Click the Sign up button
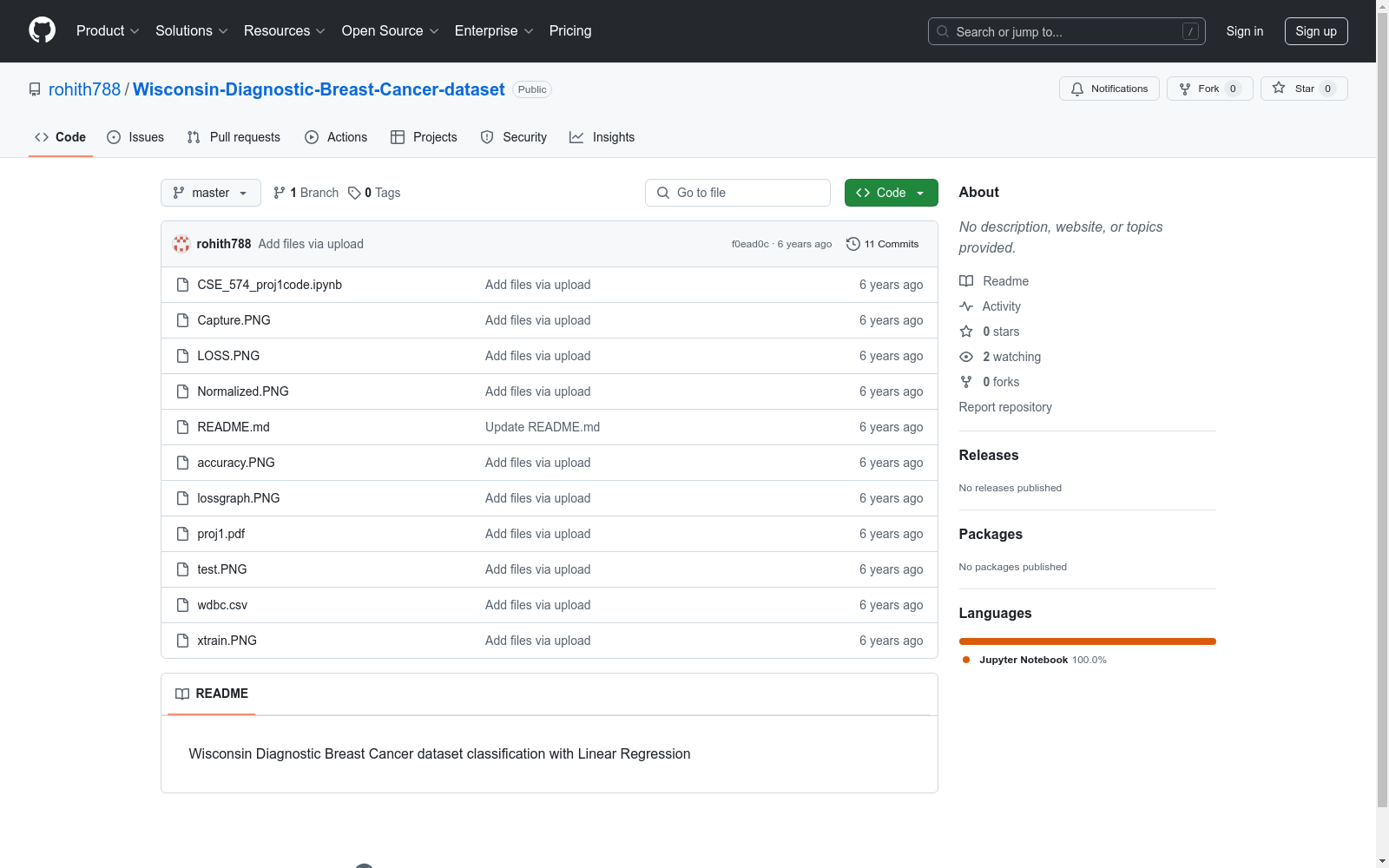 pyautogui.click(x=1316, y=31)
